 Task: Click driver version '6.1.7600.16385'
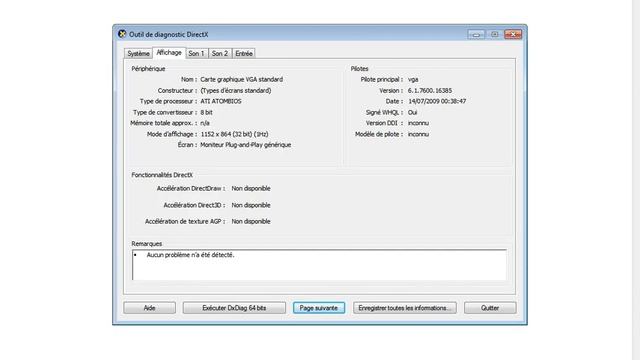(430, 90)
